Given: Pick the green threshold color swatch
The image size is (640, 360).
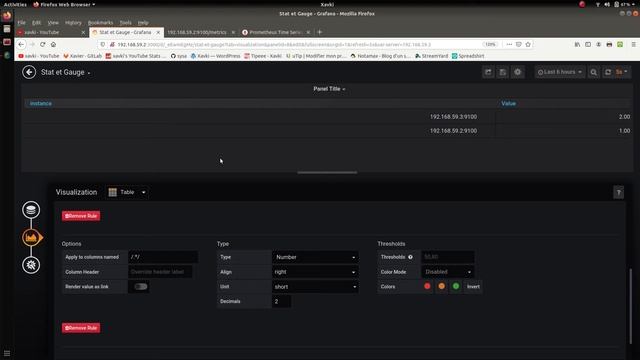Looking at the screenshot, I should (x=456, y=287).
